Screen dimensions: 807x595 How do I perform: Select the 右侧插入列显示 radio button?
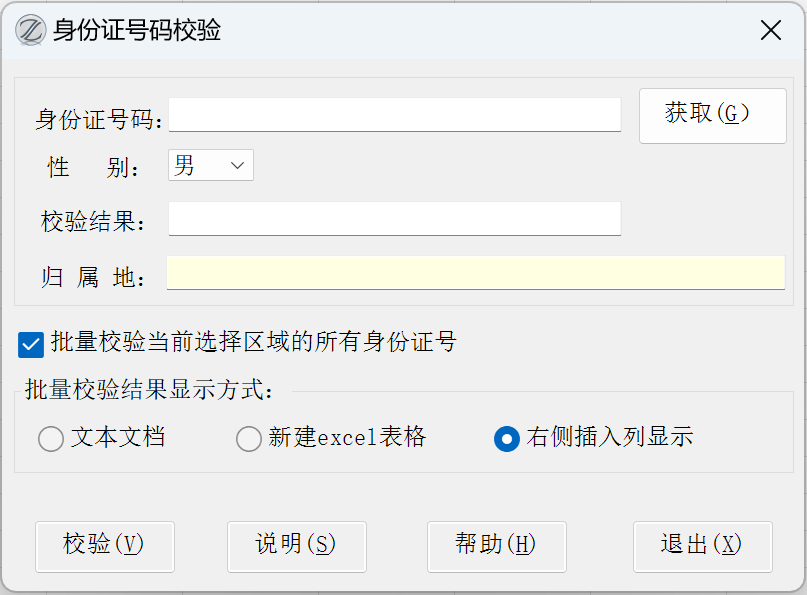point(507,439)
